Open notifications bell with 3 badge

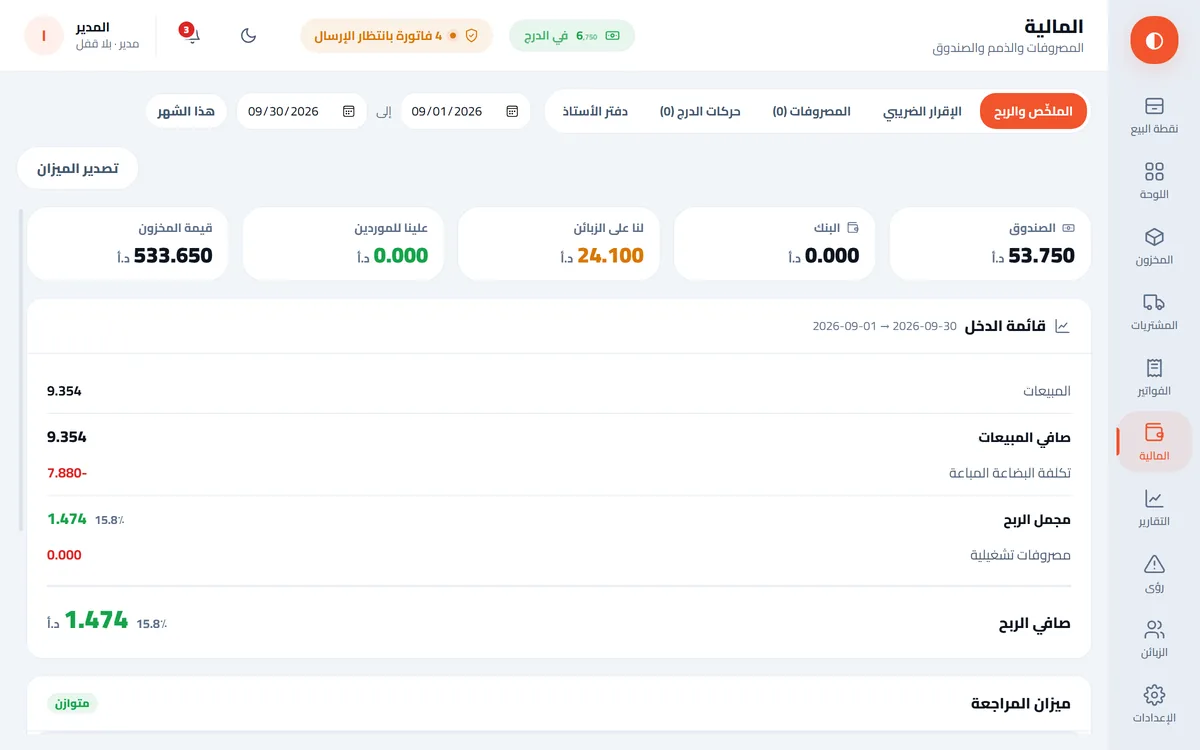192,35
